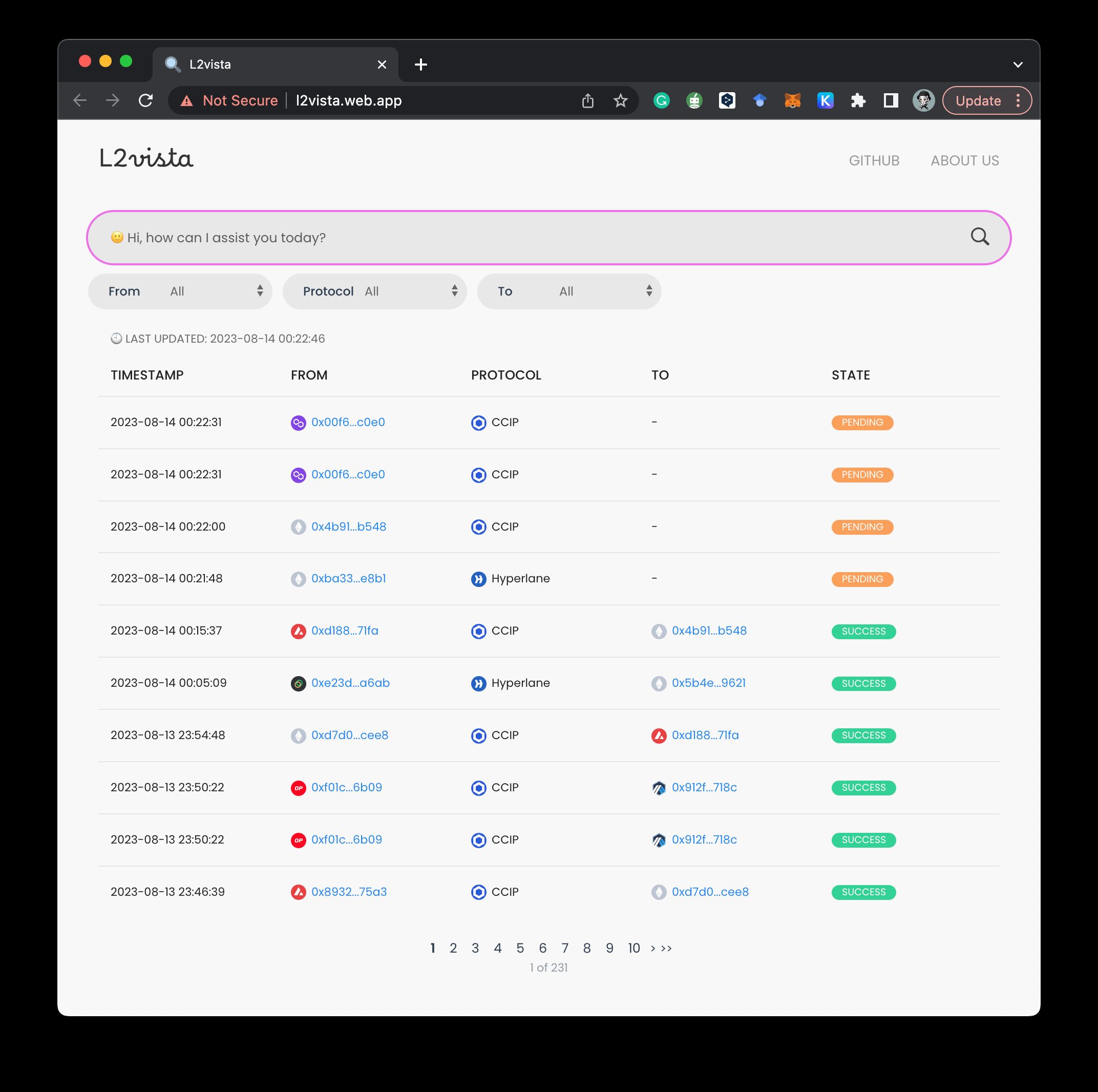This screenshot has width=1098, height=1092.
Task: Click the SUCCESS badge on row 0xd188...71fa
Action: pyautogui.click(x=863, y=630)
